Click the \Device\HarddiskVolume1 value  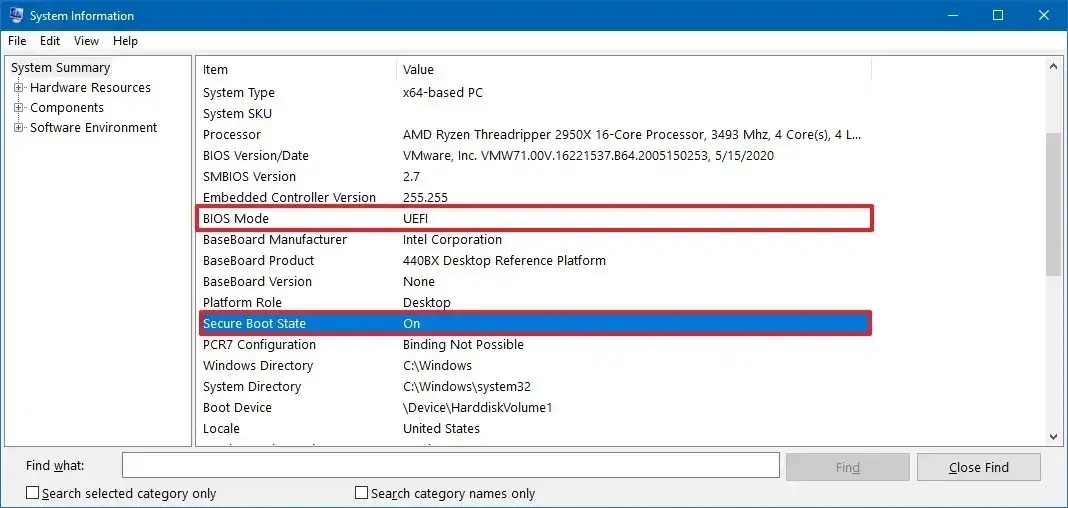[477, 408]
